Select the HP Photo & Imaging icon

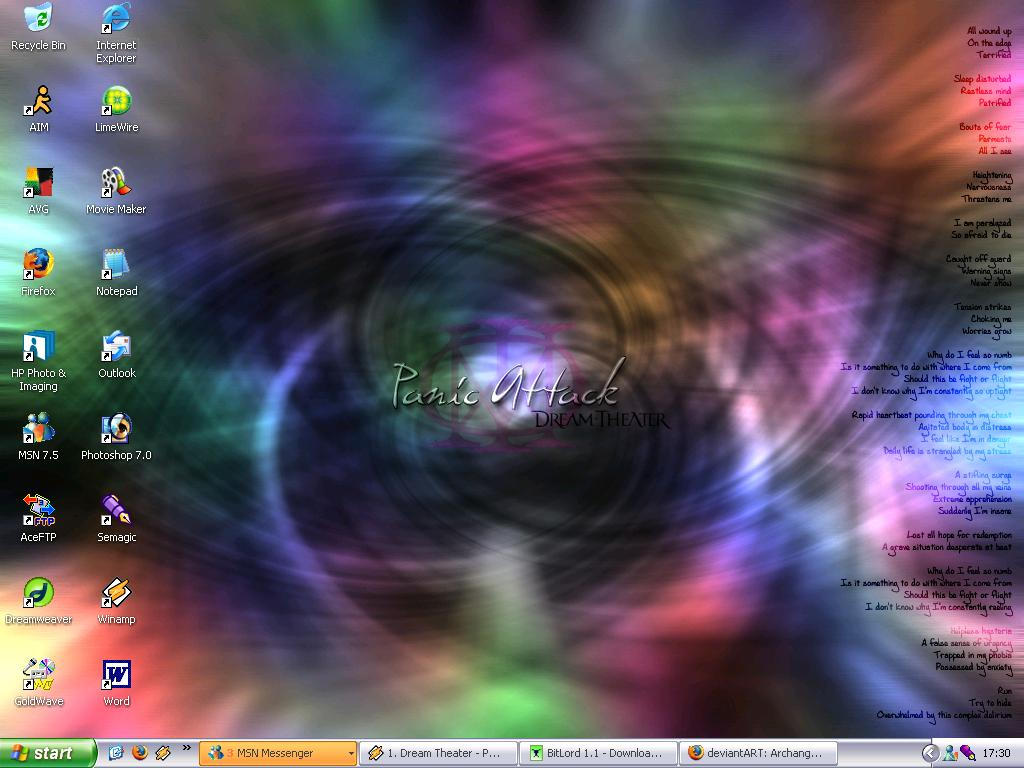tap(39, 361)
